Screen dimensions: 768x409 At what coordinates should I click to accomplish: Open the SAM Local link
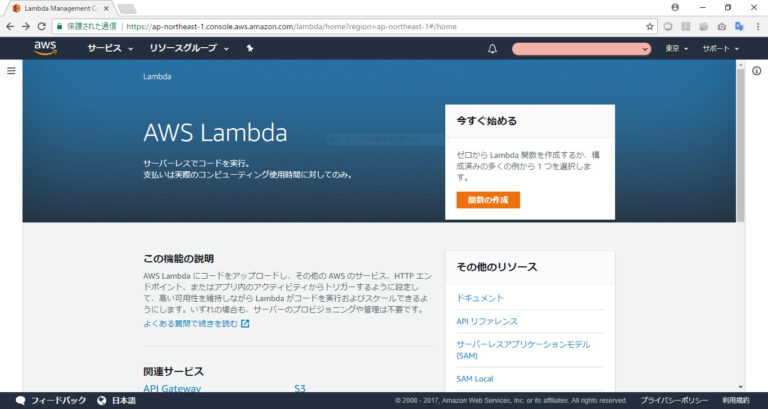point(475,379)
